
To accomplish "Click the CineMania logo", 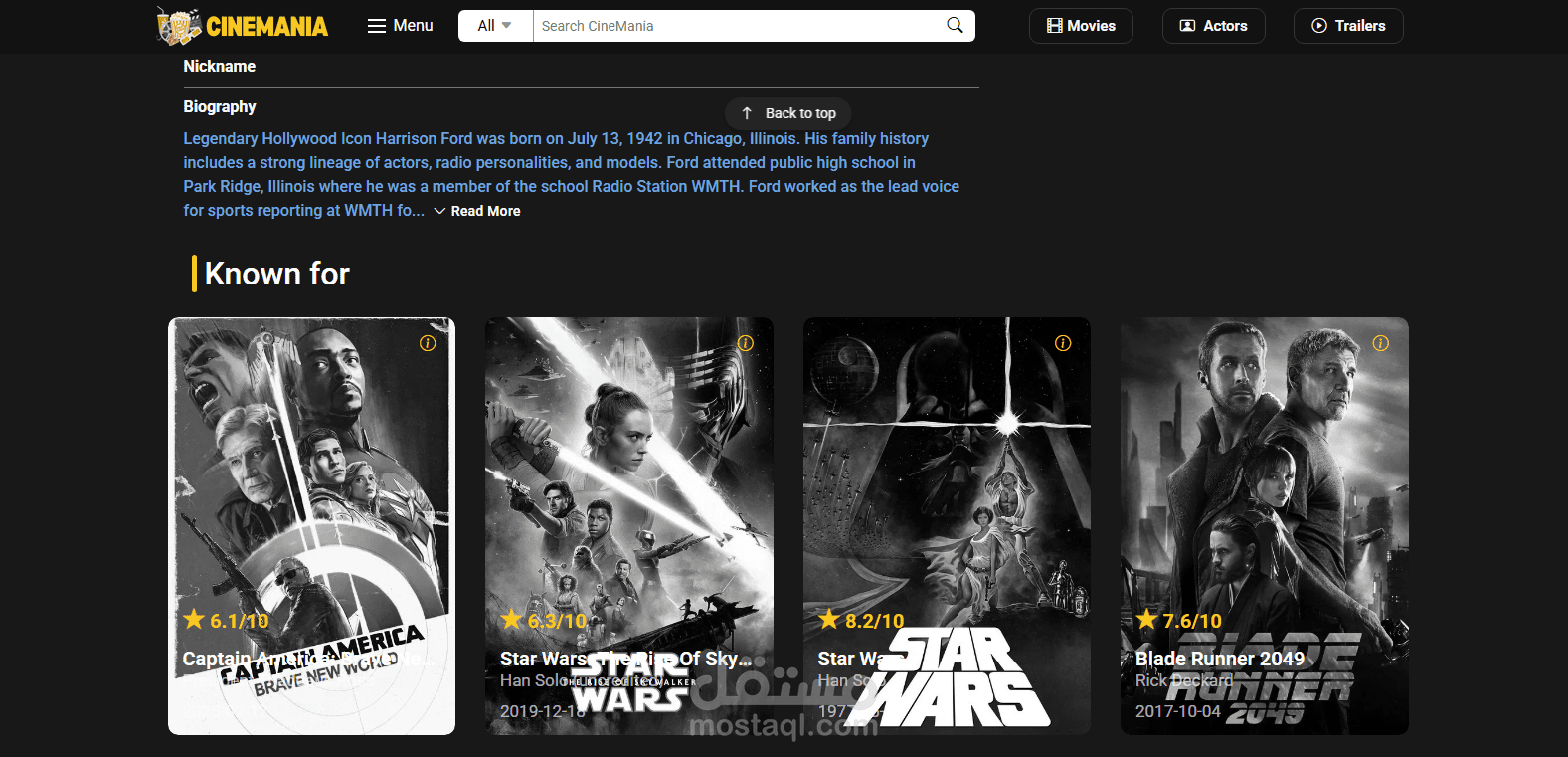I will pyautogui.click(x=243, y=26).
